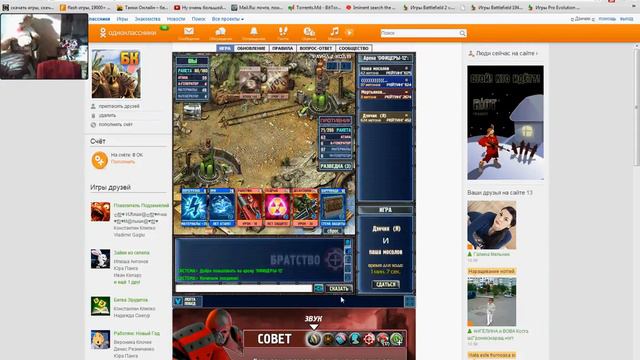
Task: Switch to the ПРАВИЛА tab
Action: [282, 48]
